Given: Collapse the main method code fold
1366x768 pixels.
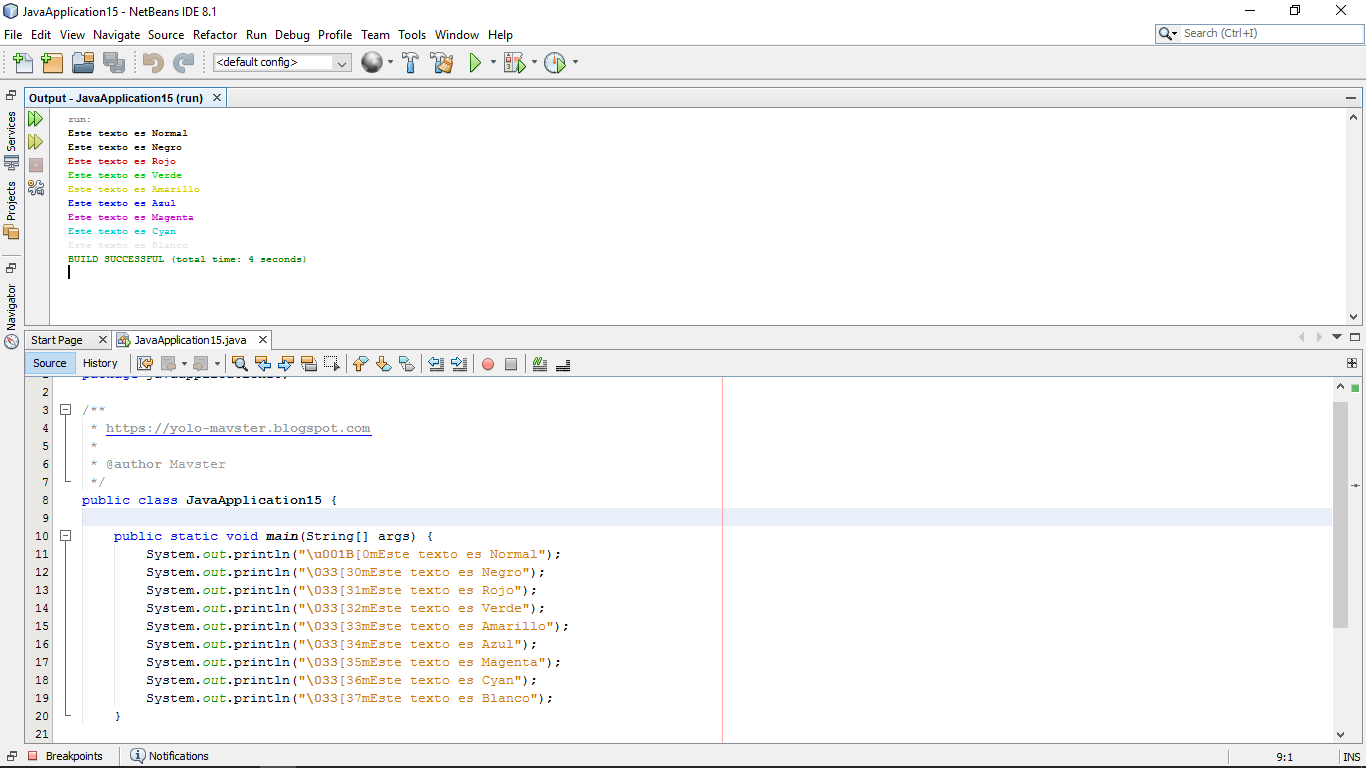Looking at the screenshot, I should pos(66,536).
